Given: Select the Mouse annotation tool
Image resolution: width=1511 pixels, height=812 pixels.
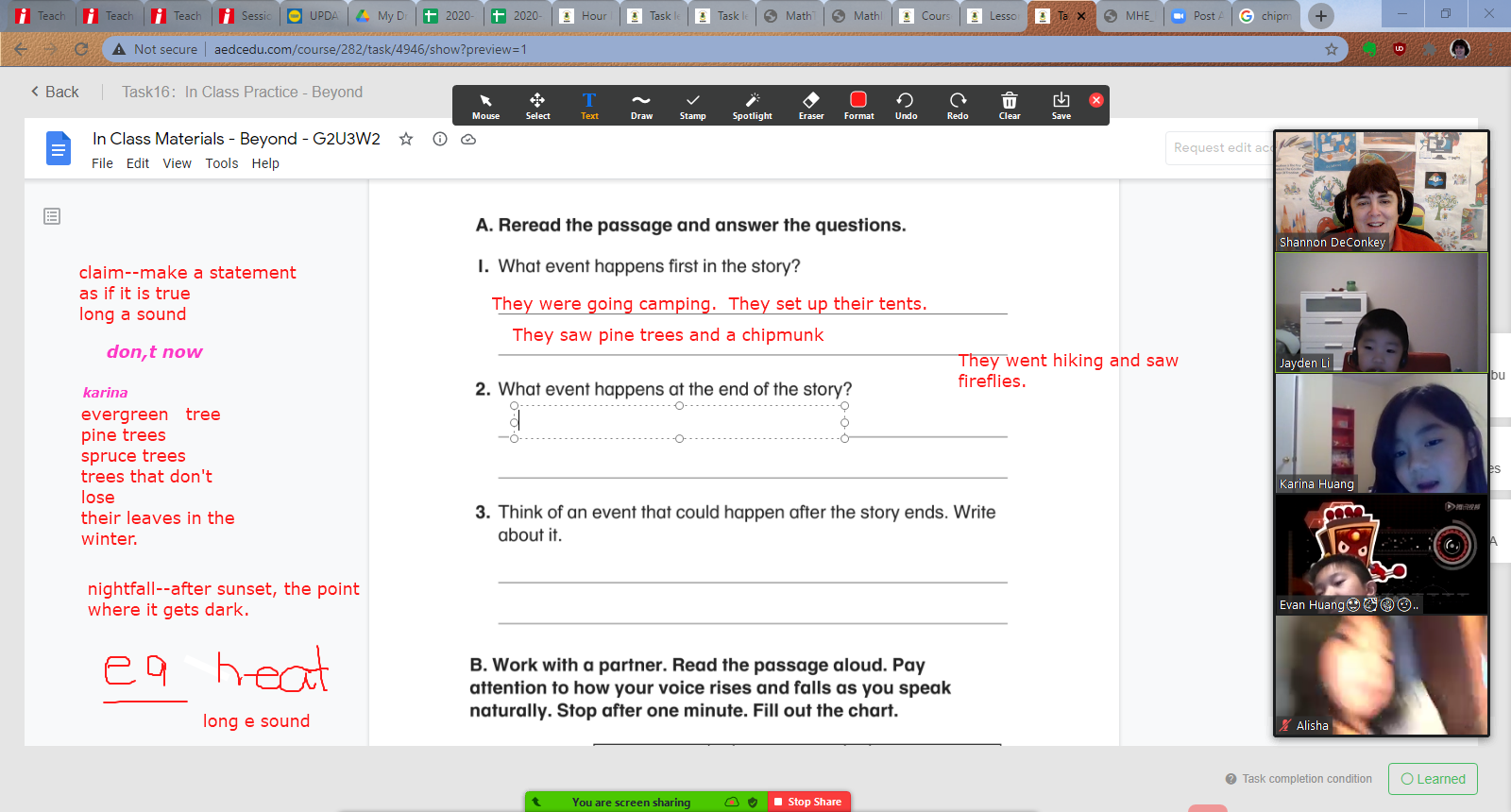Looking at the screenshot, I should (485, 106).
